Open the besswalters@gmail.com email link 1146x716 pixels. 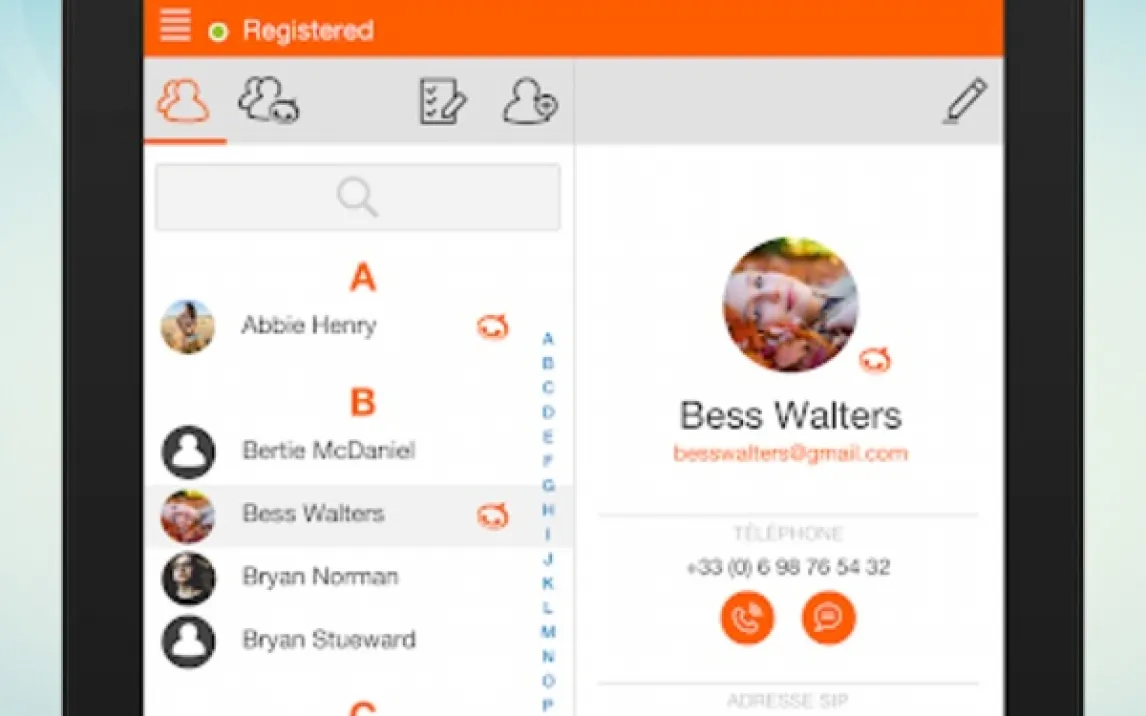pos(790,453)
